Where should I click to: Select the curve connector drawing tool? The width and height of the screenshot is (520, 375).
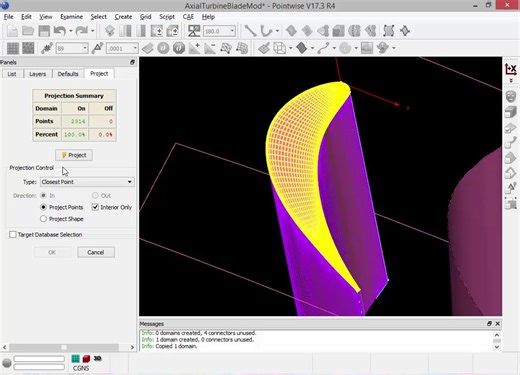pos(266,31)
